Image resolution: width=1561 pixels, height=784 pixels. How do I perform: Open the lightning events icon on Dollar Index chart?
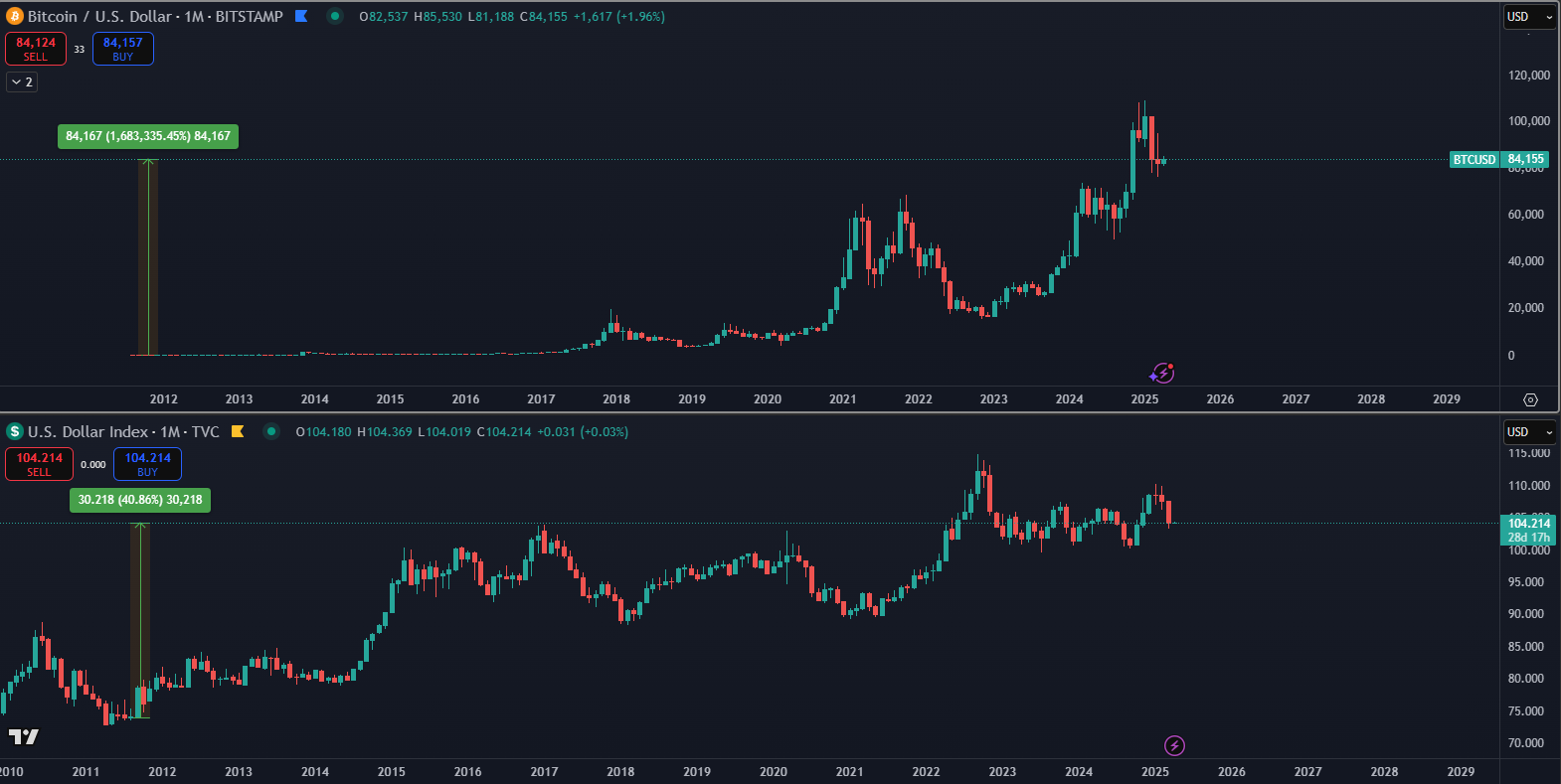coord(1174,745)
